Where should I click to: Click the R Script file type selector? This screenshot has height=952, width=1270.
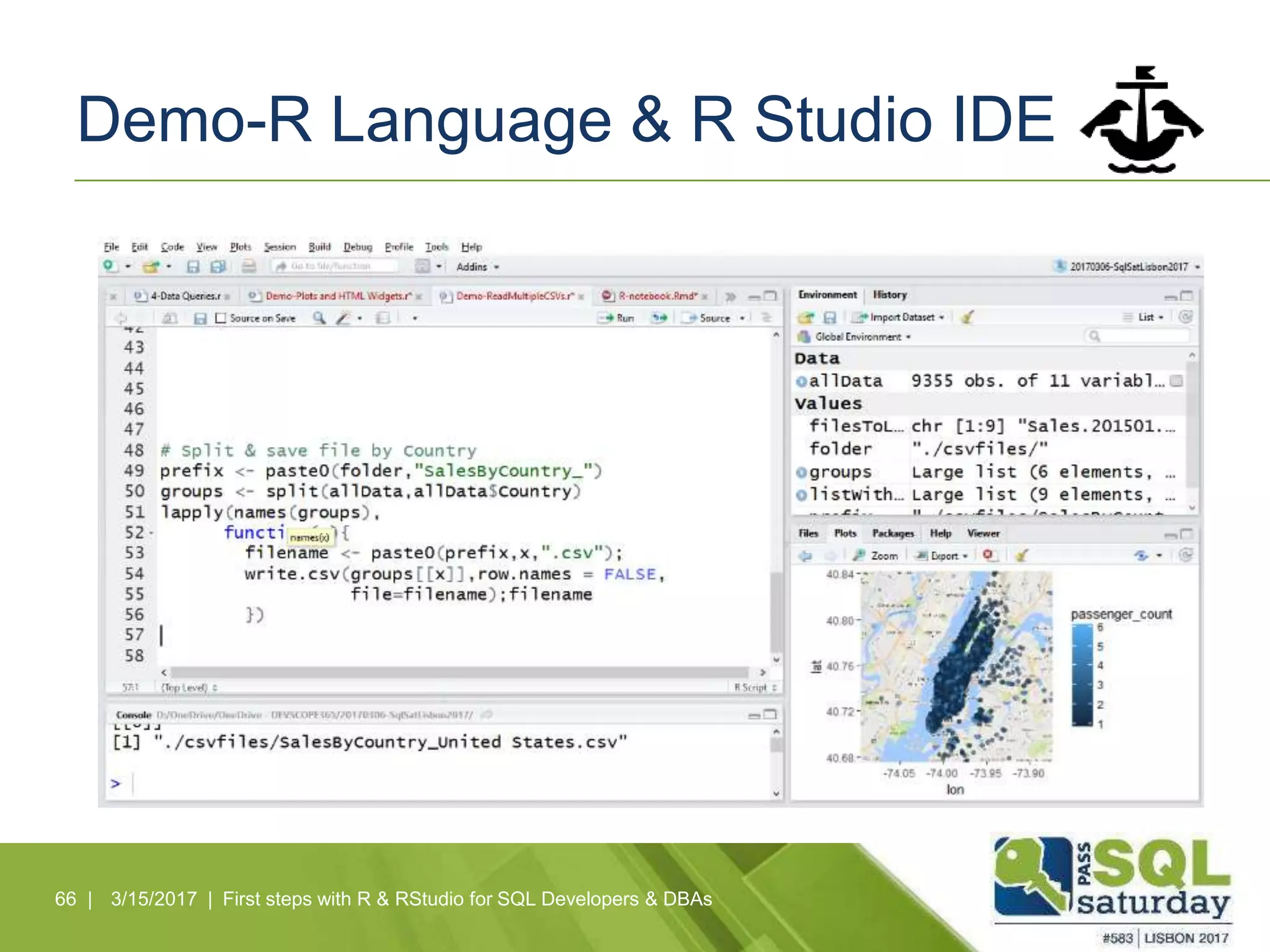755,687
